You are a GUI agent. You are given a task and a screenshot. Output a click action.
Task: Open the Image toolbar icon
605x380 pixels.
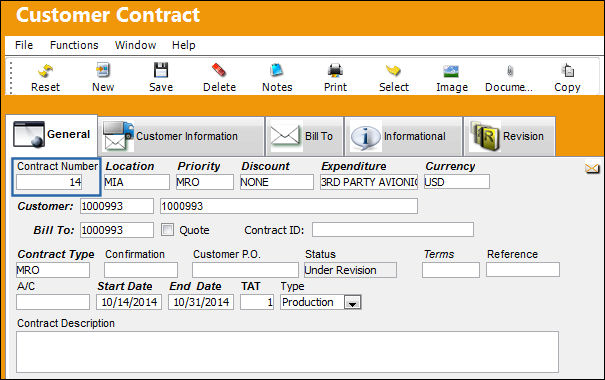point(451,71)
